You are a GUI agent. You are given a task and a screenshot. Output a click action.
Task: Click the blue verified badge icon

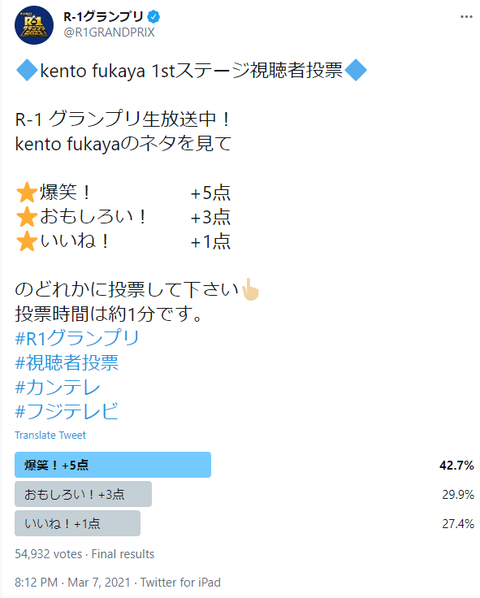pos(154,17)
